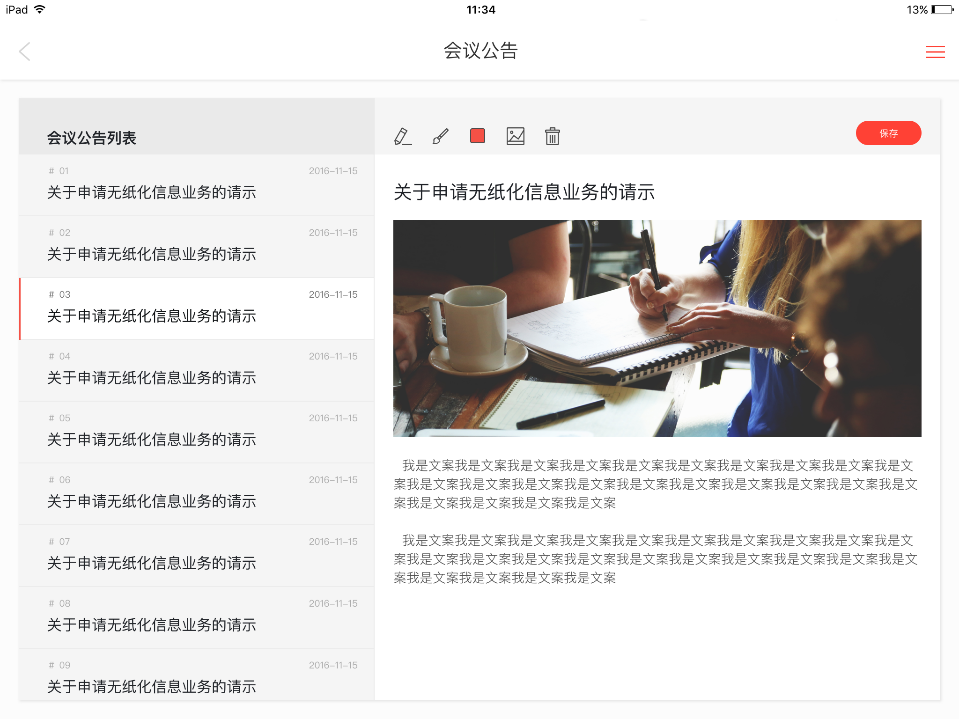Click the first body text paragraph

(x=657, y=484)
